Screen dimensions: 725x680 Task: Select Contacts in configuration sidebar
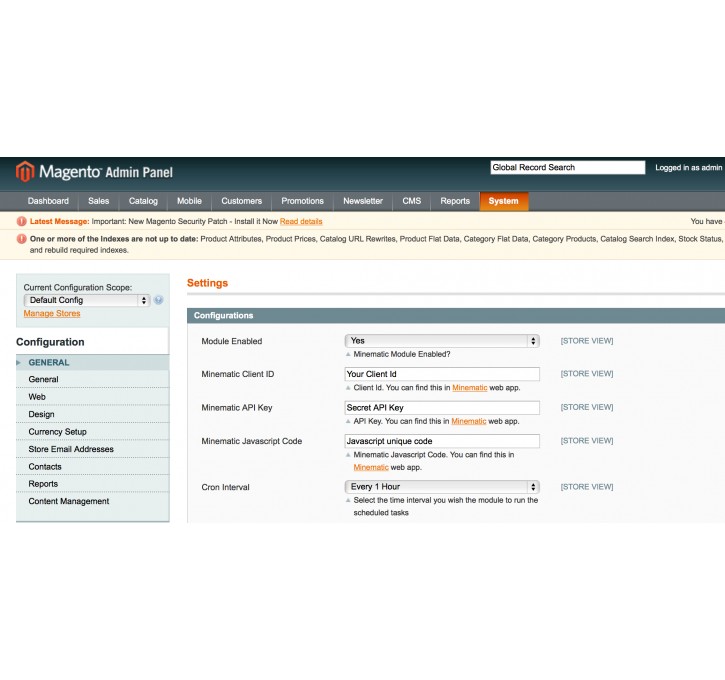coord(92,466)
